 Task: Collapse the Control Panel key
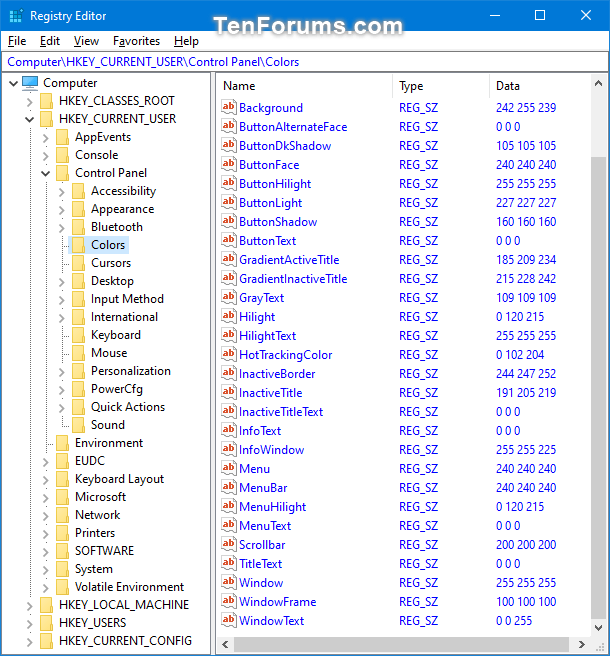click(45, 173)
